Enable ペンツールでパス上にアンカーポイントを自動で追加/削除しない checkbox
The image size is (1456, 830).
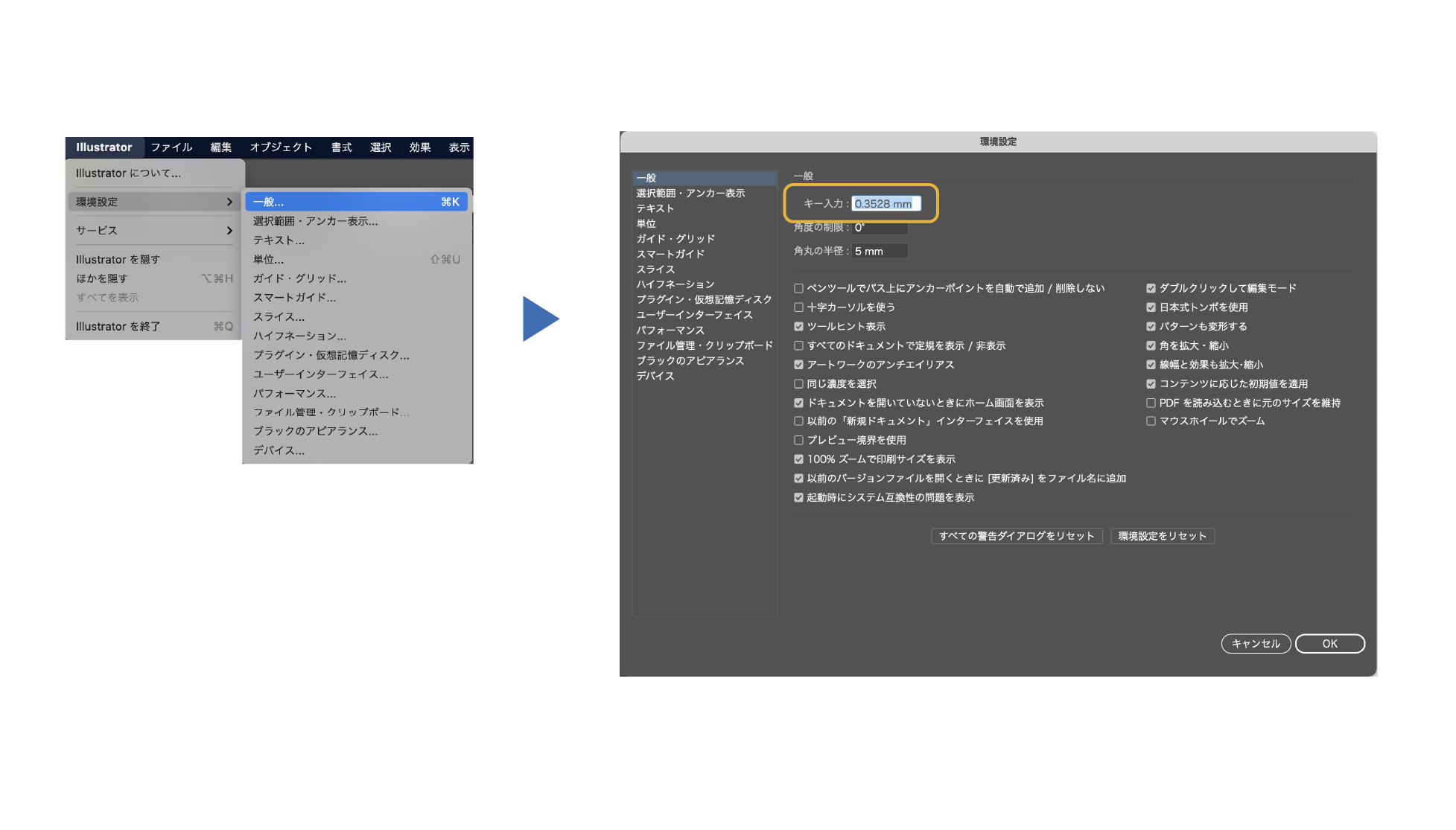pyautogui.click(x=798, y=288)
